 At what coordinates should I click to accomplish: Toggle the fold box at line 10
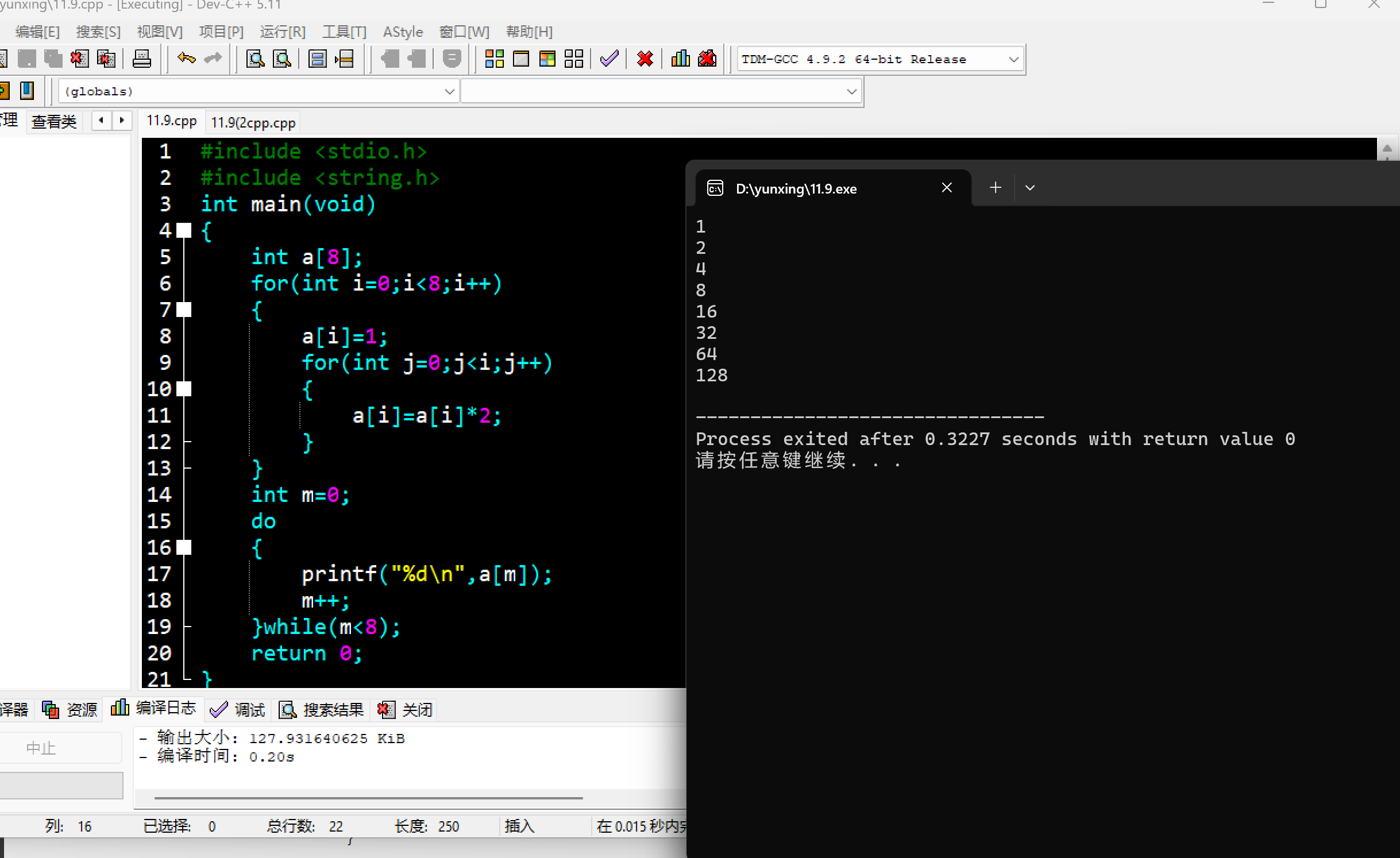pos(184,389)
